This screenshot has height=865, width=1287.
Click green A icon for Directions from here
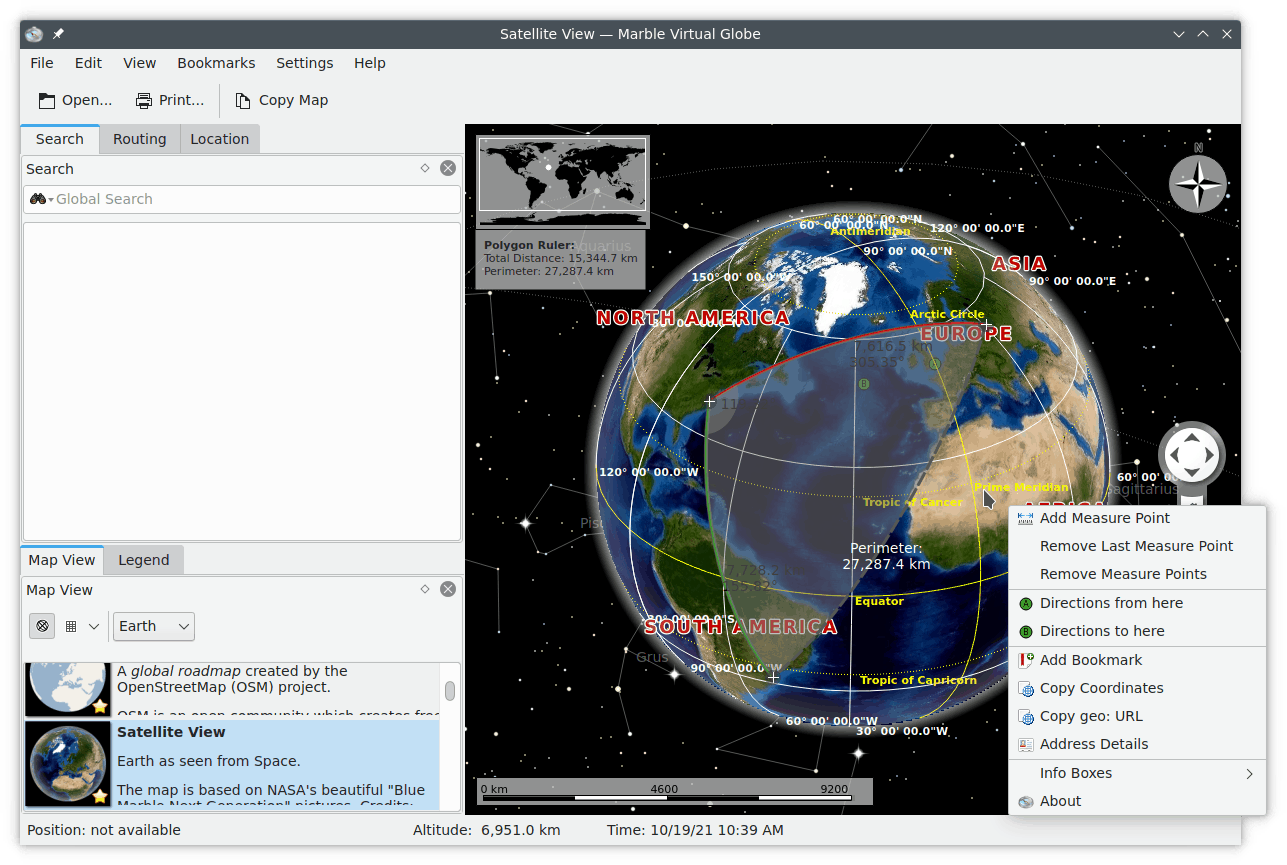click(1025, 603)
